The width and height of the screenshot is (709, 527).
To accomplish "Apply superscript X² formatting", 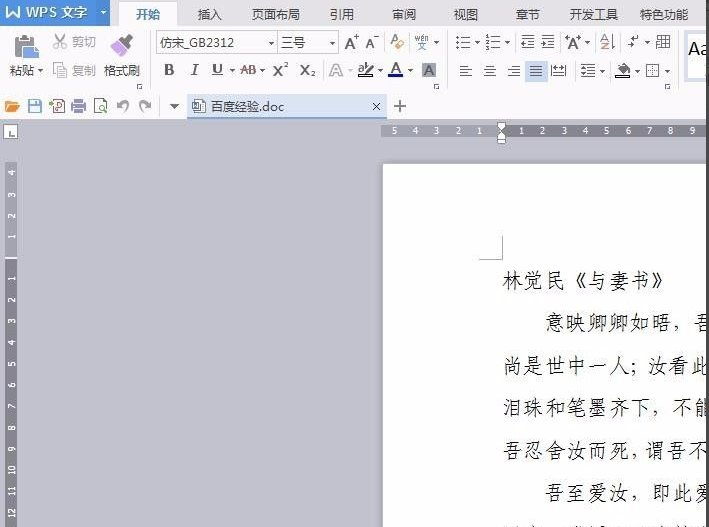I will pos(280,70).
